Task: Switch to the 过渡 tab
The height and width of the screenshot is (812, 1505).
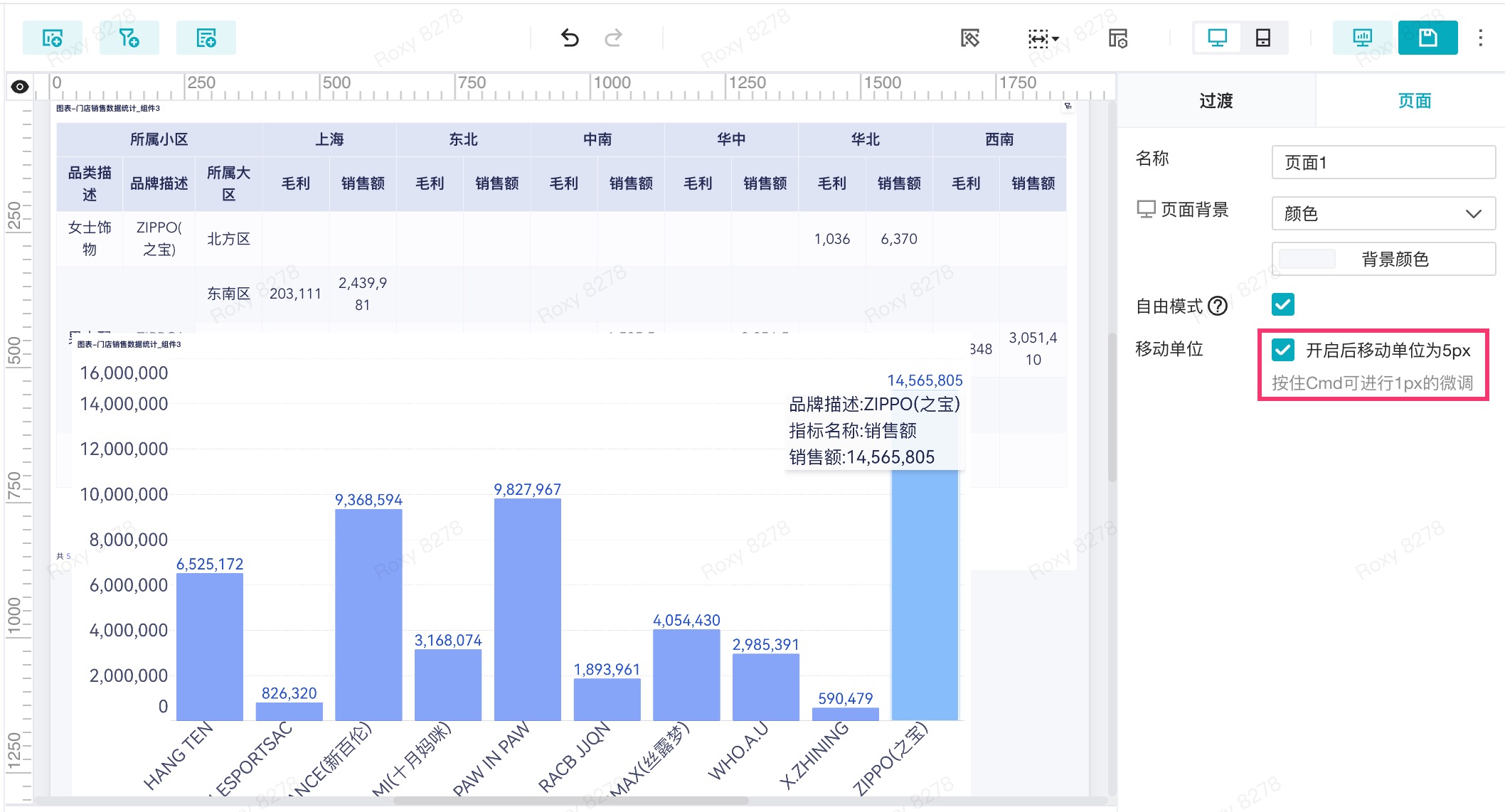Action: (x=1216, y=101)
